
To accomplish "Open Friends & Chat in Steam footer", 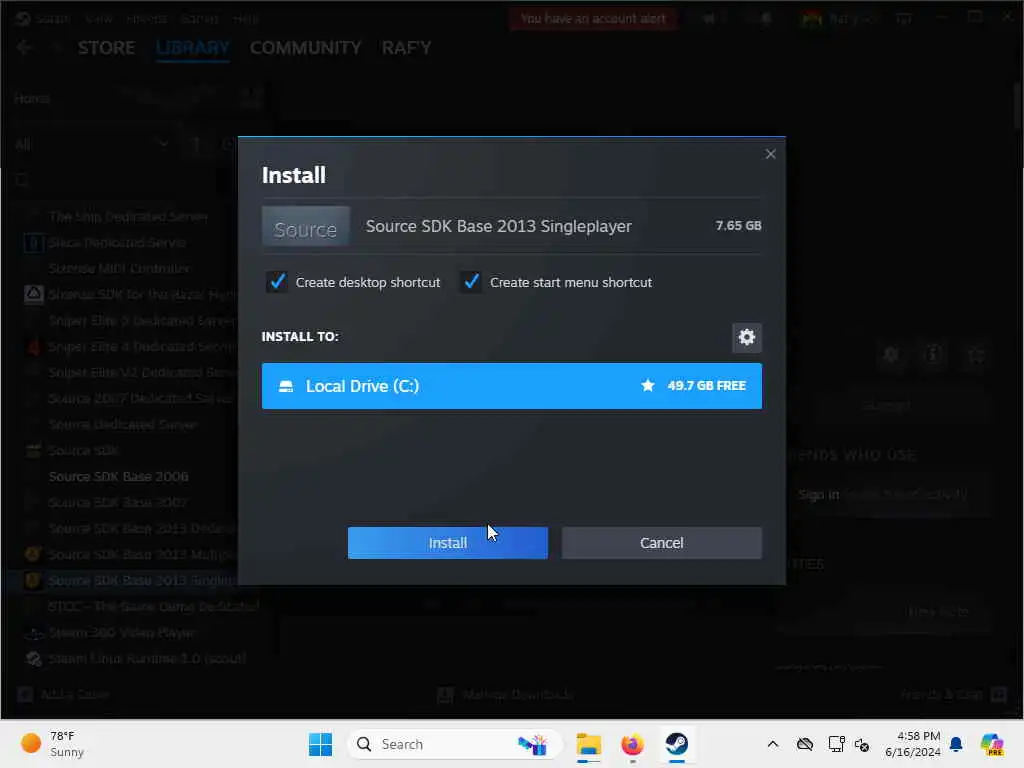I will [x=954, y=694].
